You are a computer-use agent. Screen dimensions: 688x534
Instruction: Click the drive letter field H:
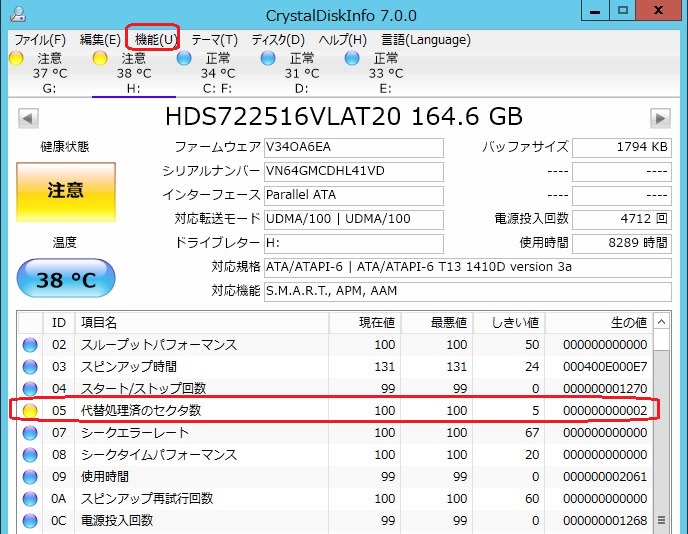354,244
